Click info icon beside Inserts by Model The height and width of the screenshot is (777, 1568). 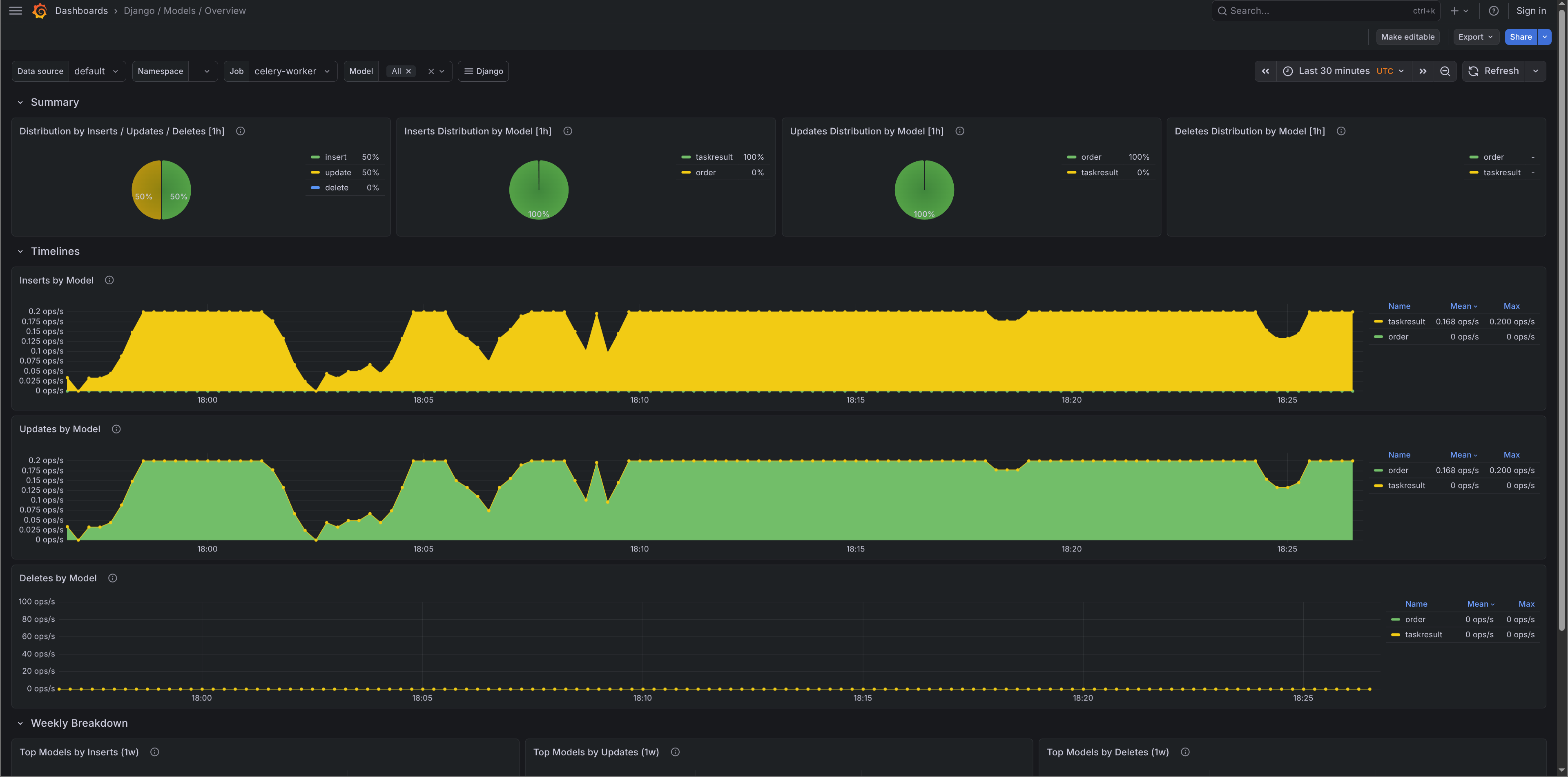[109, 280]
